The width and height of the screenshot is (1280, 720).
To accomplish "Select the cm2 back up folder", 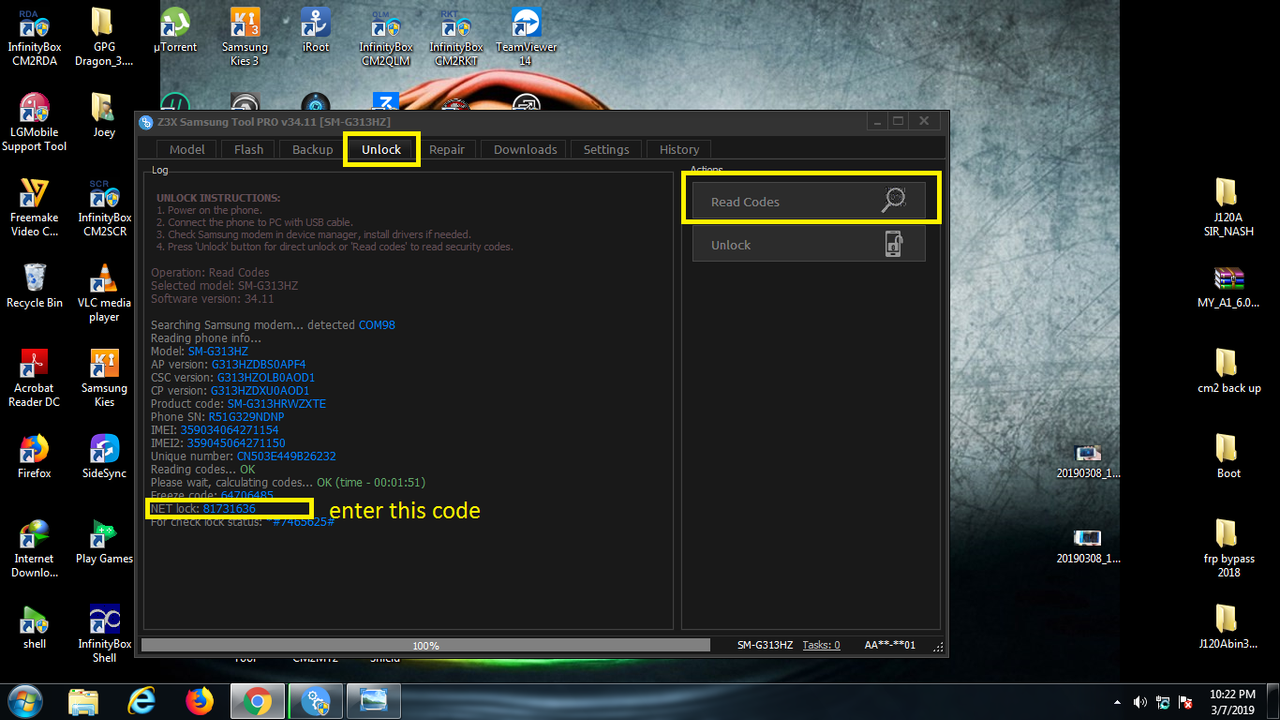I will pyautogui.click(x=1228, y=371).
